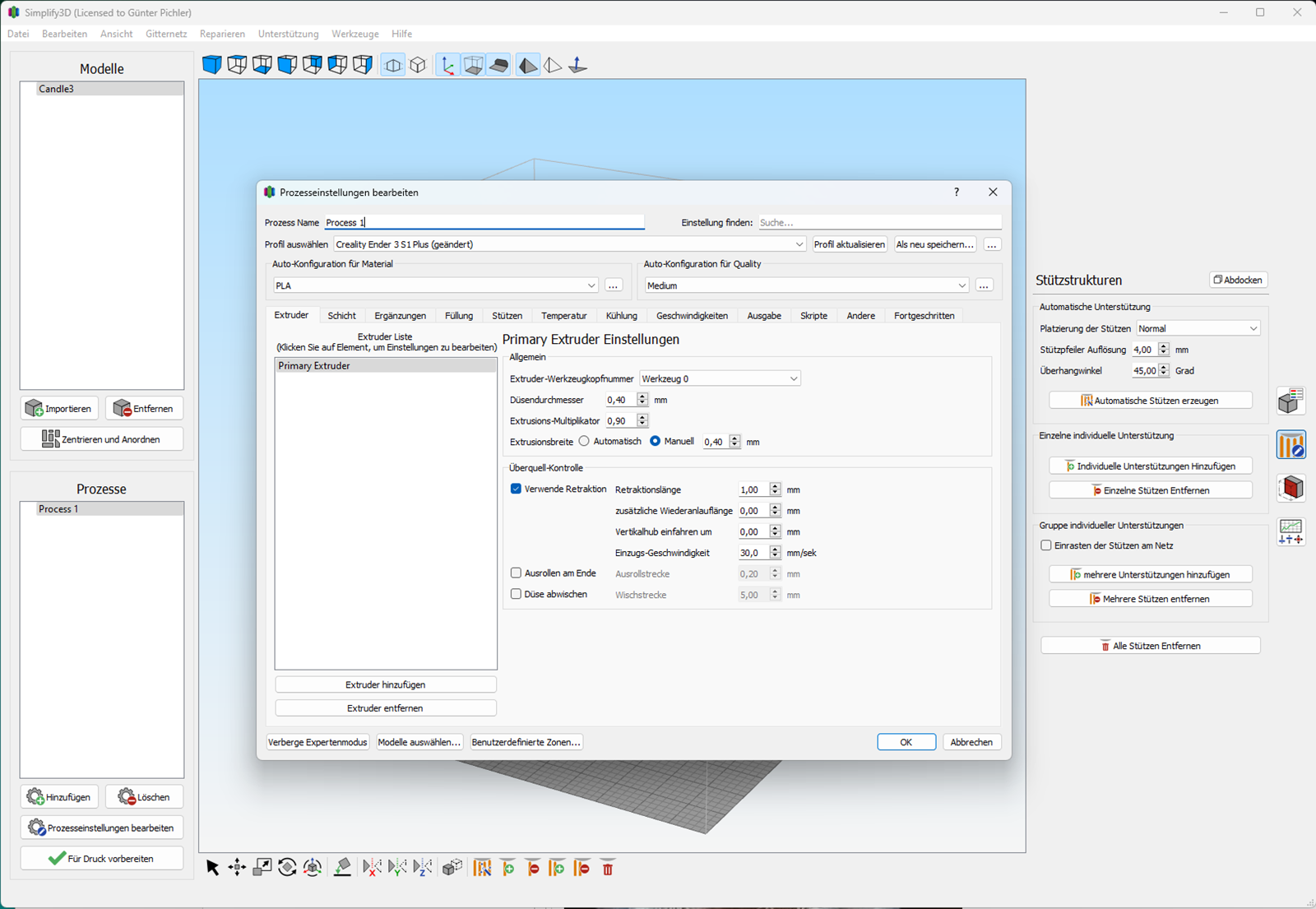Switch to default isometric view cube icon
Viewport: 1316px width, 909px height.
pos(211,64)
